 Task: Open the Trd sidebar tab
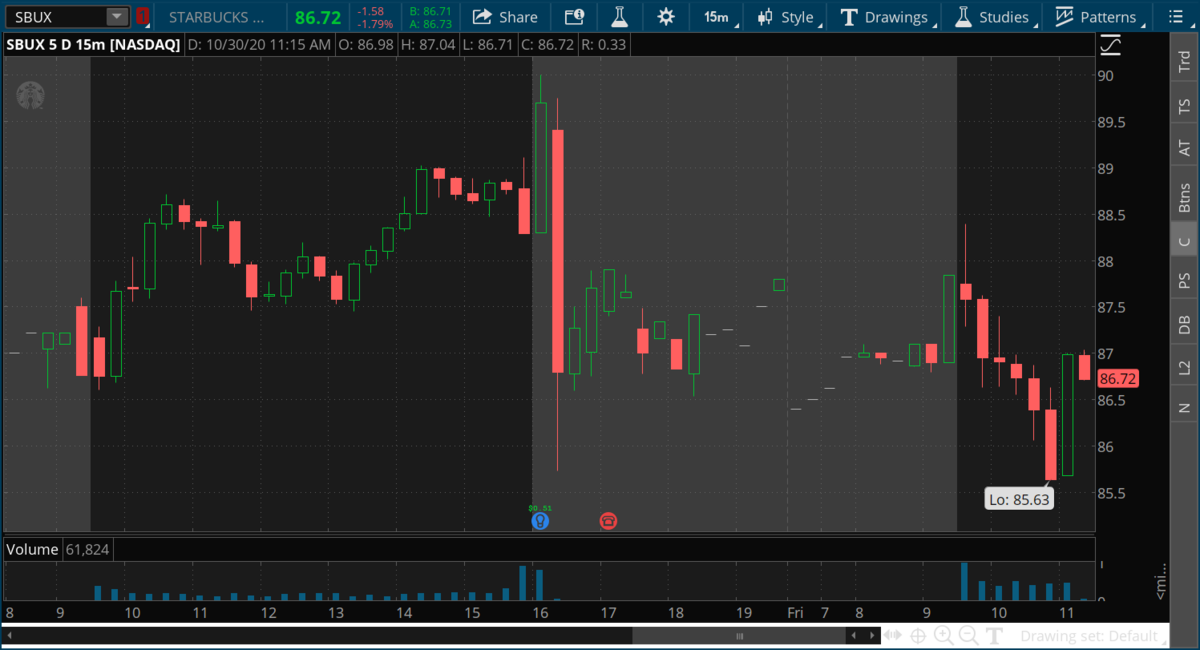(1184, 62)
